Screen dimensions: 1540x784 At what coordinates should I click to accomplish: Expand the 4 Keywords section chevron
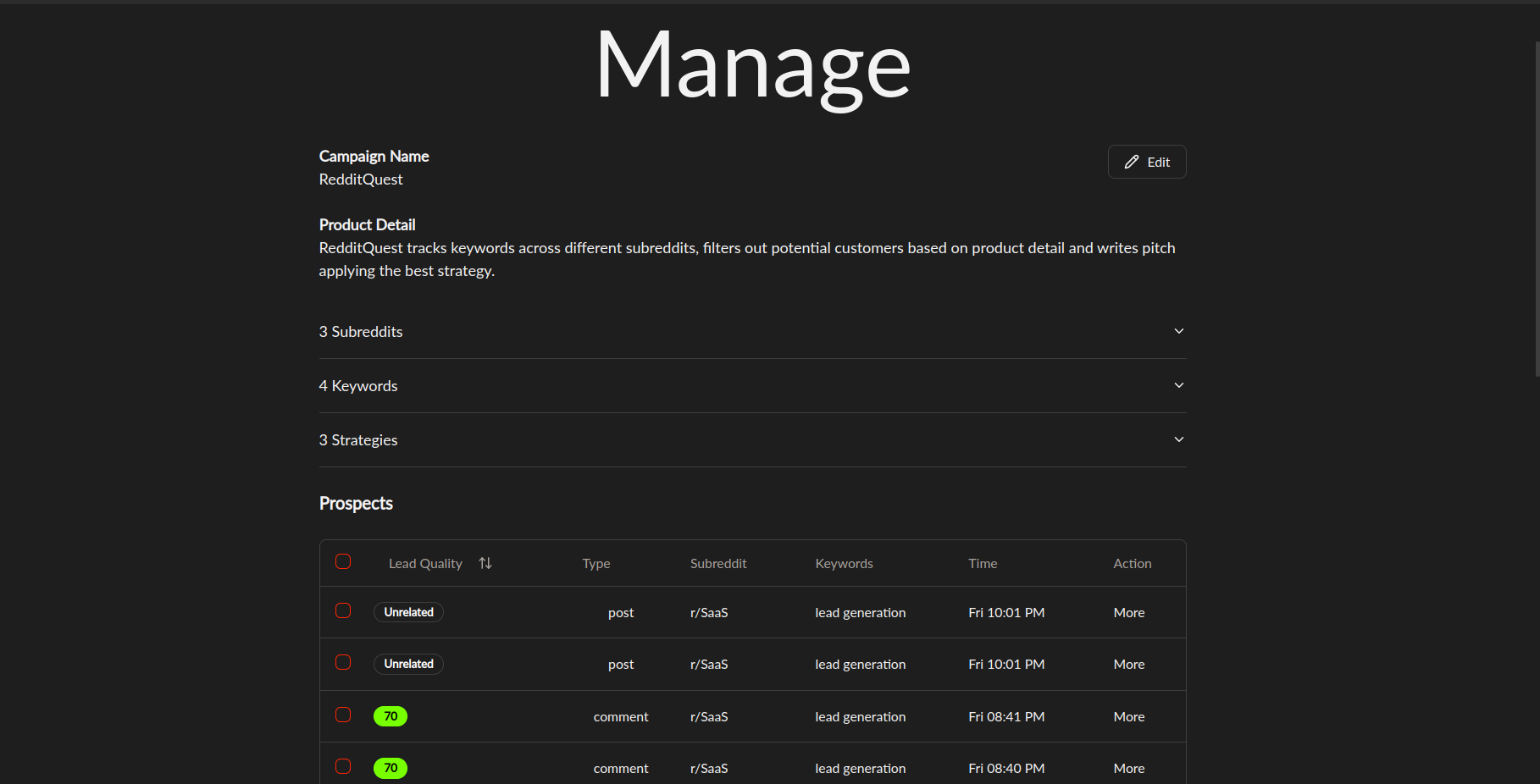tap(1178, 385)
